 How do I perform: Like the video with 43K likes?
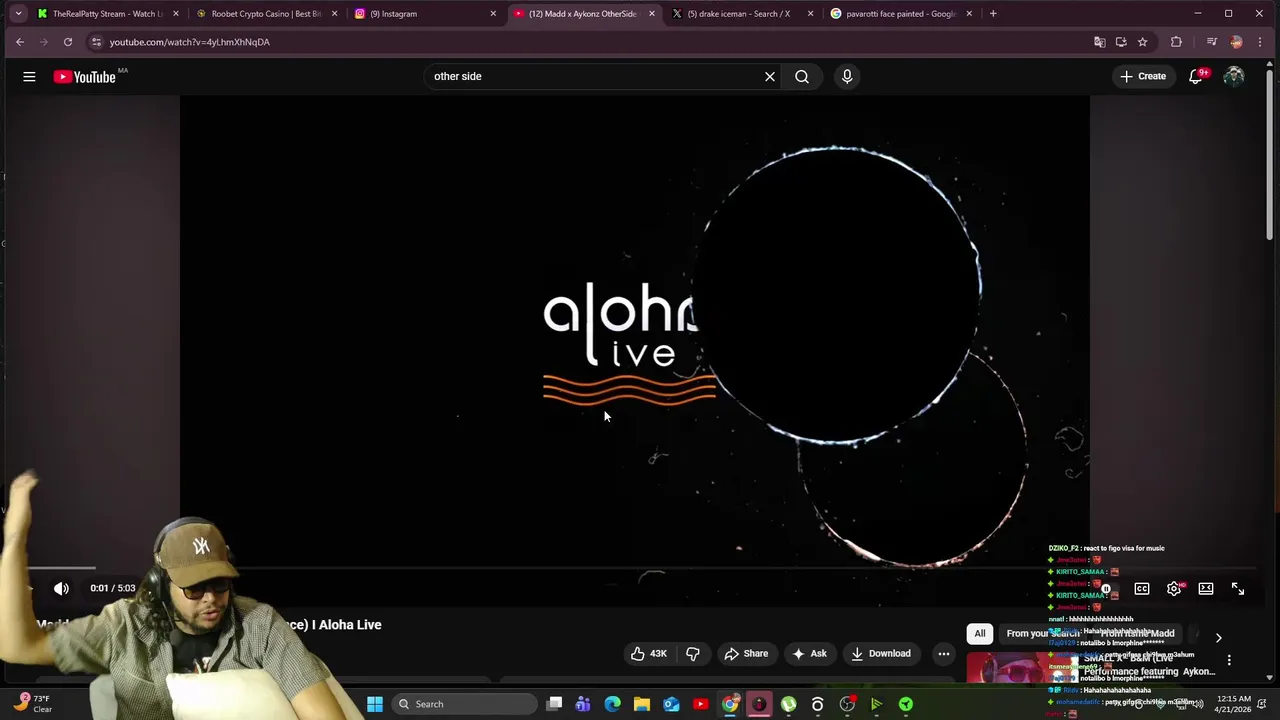648,653
